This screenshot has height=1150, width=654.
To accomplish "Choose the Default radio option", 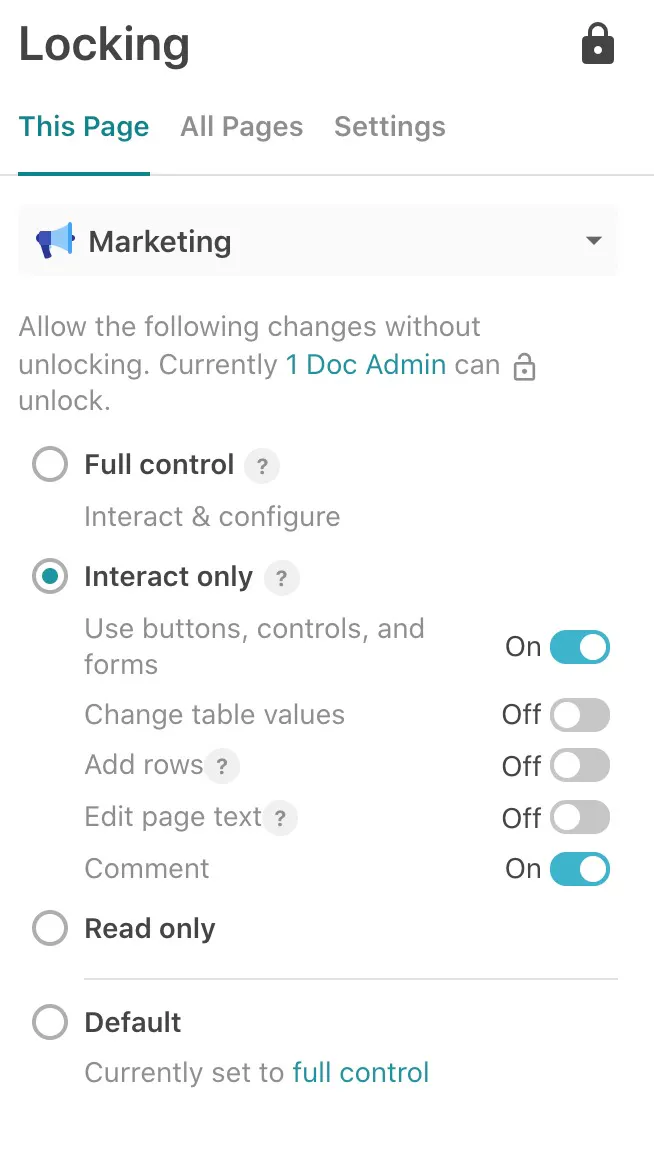I will pos(50,1023).
